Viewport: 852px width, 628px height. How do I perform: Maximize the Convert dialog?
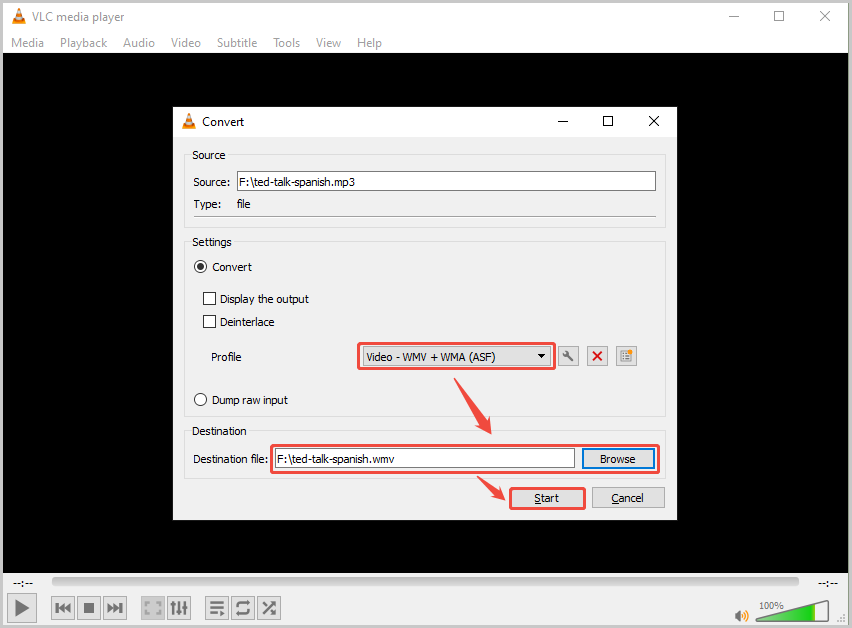point(608,121)
